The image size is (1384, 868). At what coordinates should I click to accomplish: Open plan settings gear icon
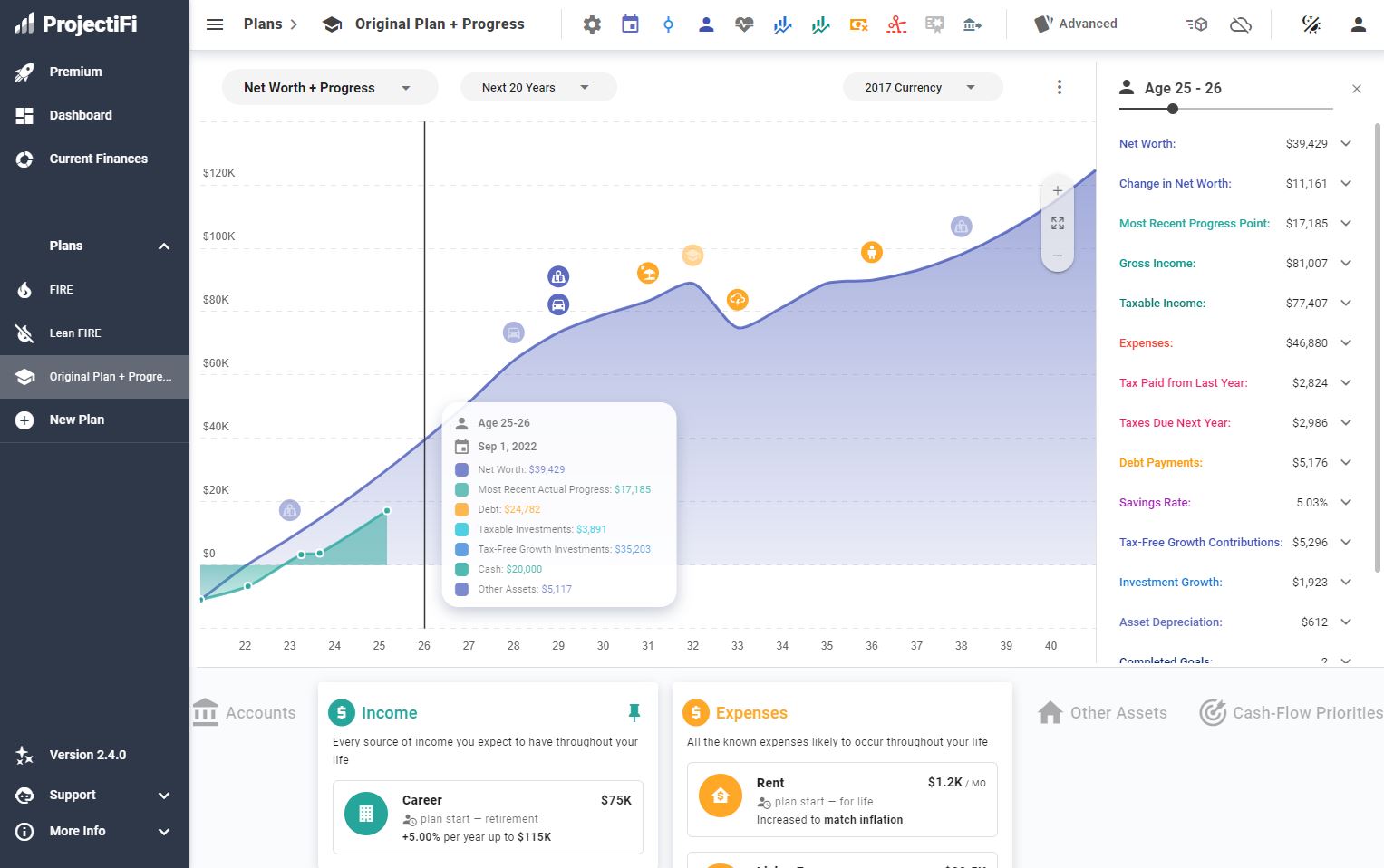click(592, 24)
